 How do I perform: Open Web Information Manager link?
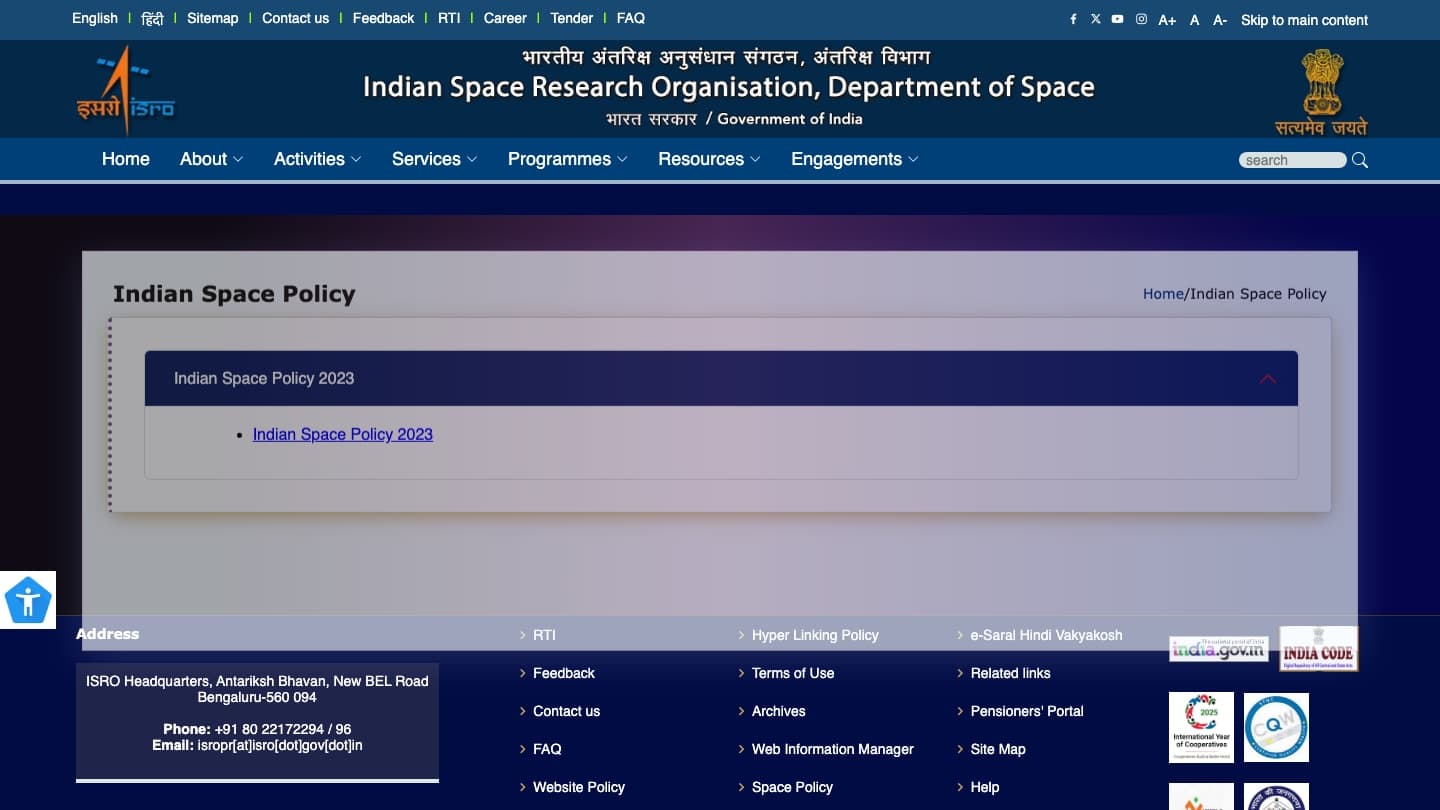[x=833, y=749]
